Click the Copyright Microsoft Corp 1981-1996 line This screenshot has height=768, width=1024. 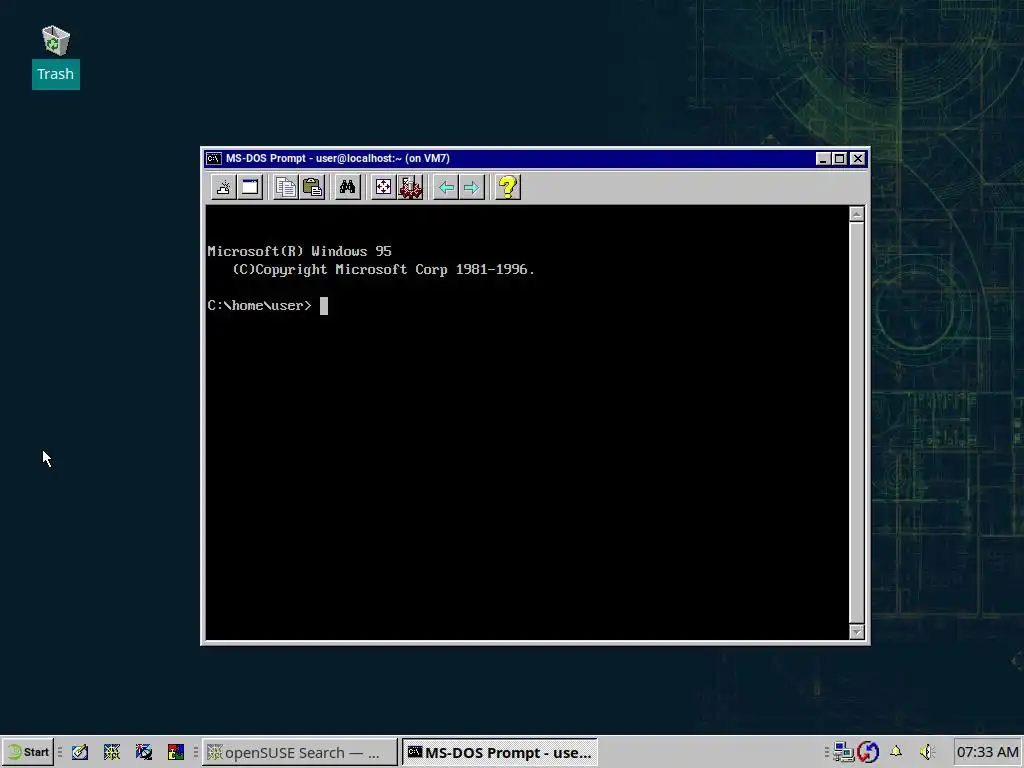pos(383,270)
